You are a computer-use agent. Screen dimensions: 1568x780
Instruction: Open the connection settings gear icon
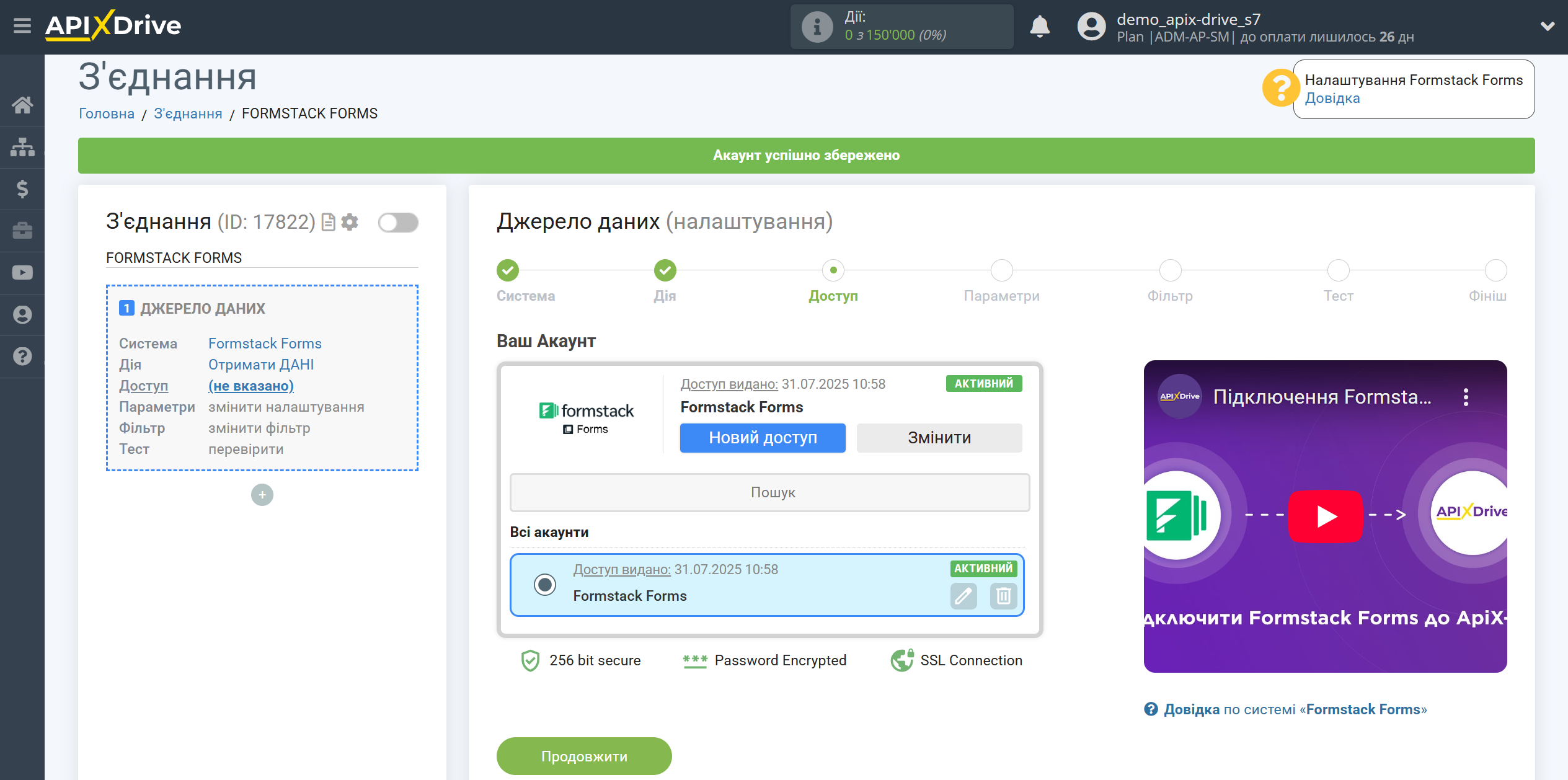350,222
